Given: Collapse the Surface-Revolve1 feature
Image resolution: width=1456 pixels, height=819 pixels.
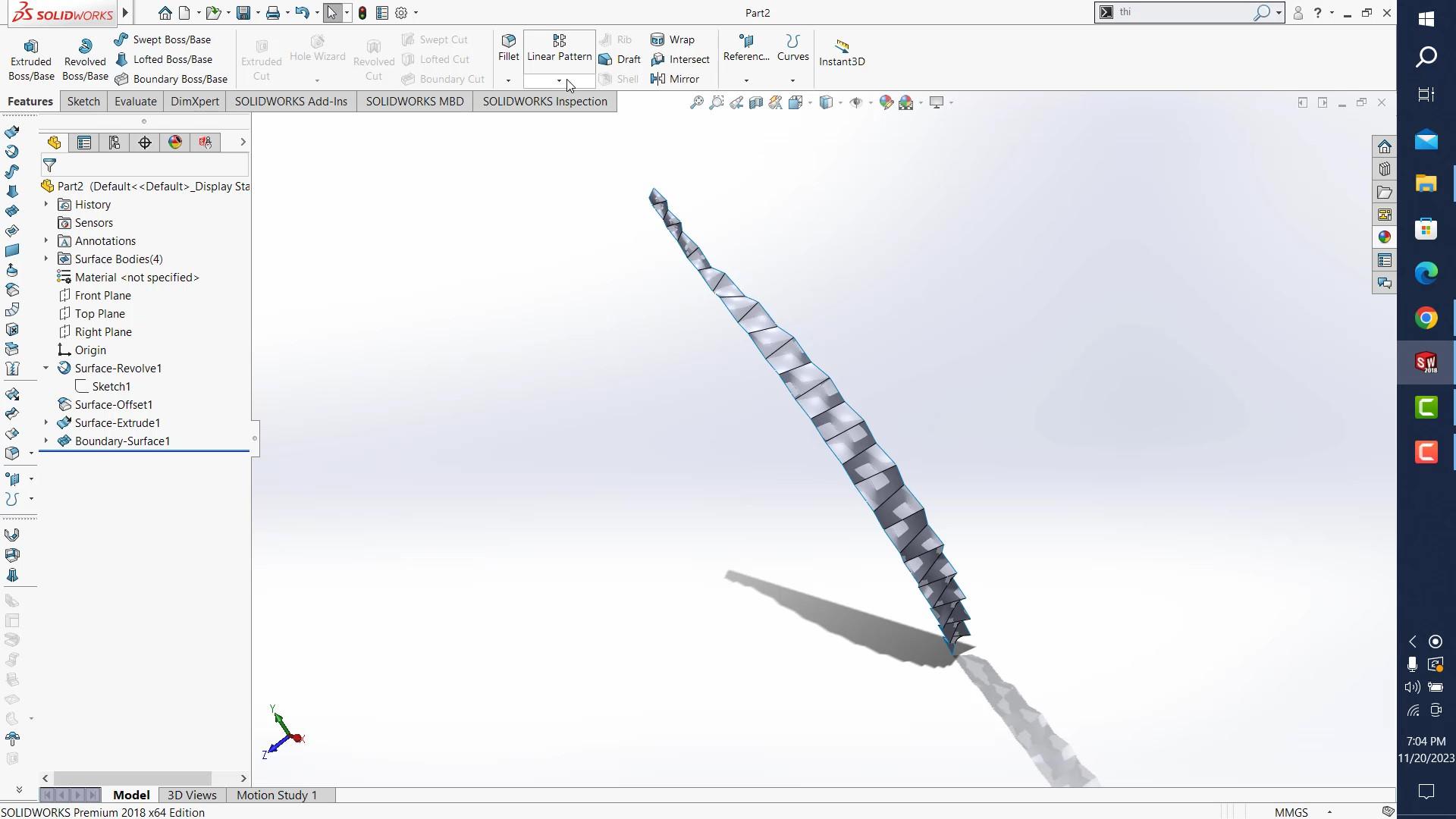Looking at the screenshot, I should pyautogui.click(x=46, y=368).
